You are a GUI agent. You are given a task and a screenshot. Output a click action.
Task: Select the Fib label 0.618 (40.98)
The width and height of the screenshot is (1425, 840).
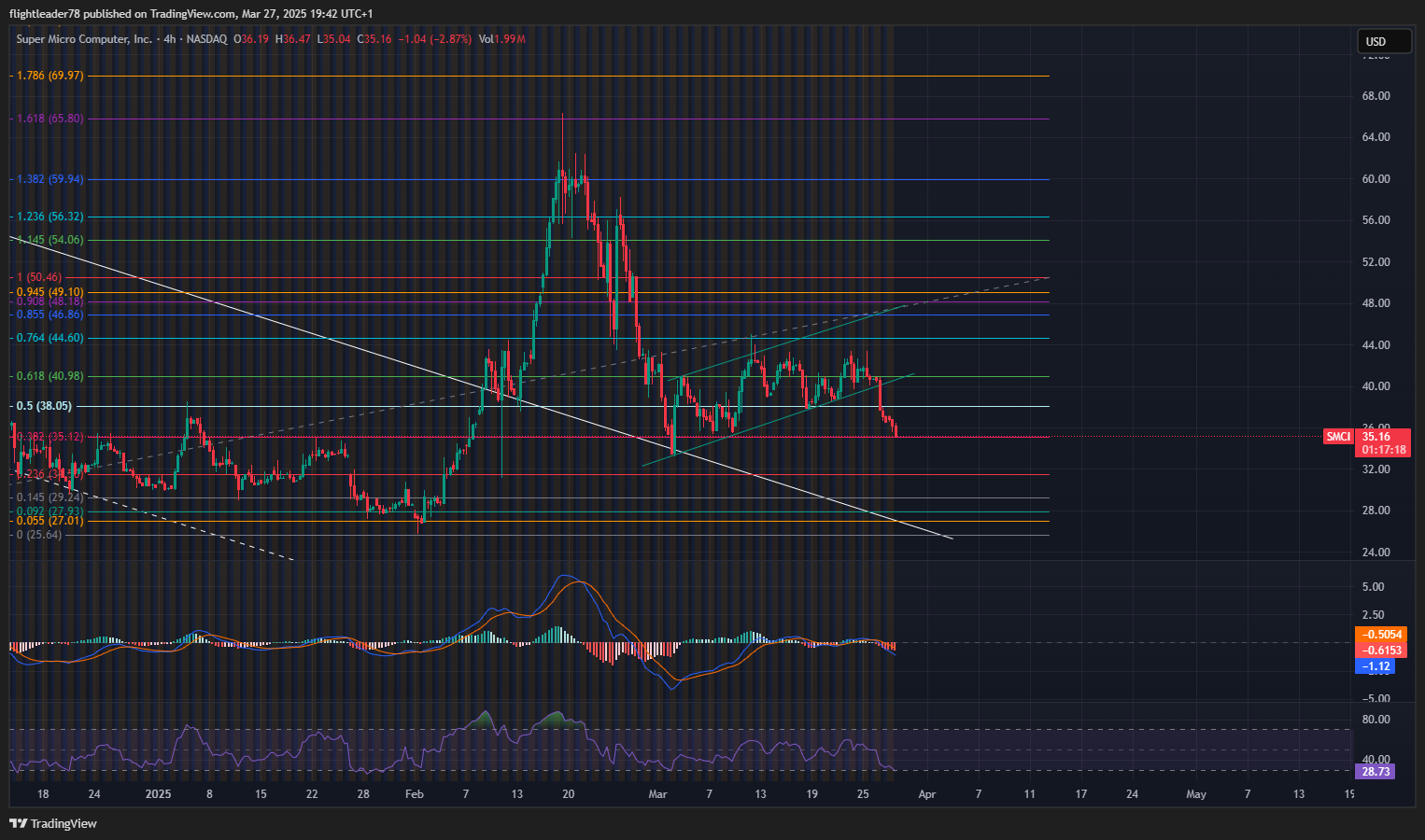pos(50,376)
